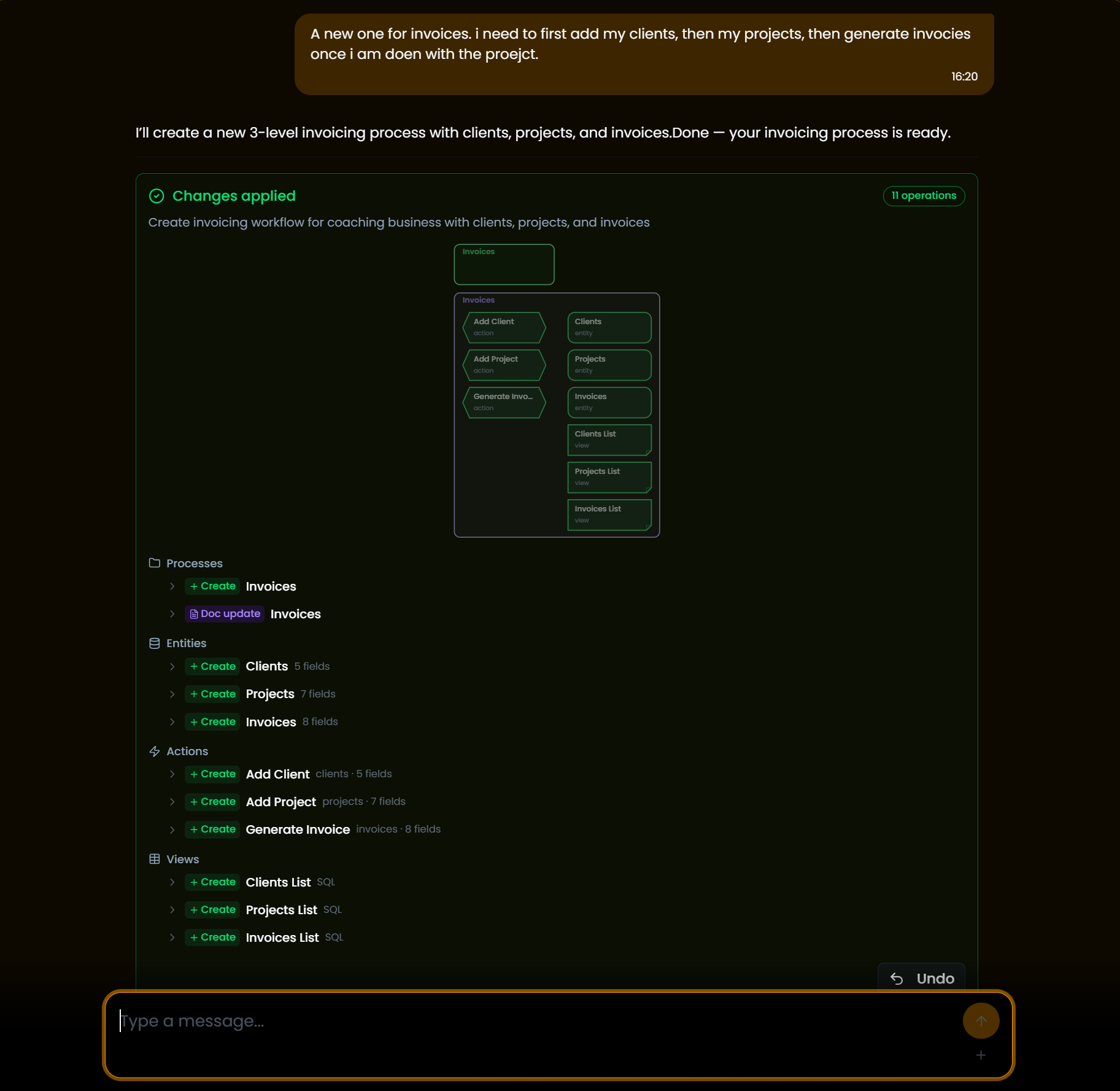The height and width of the screenshot is (1091, 1120).
Task: Click the Actions lightning bolt icon
Action: click(155, 751)
